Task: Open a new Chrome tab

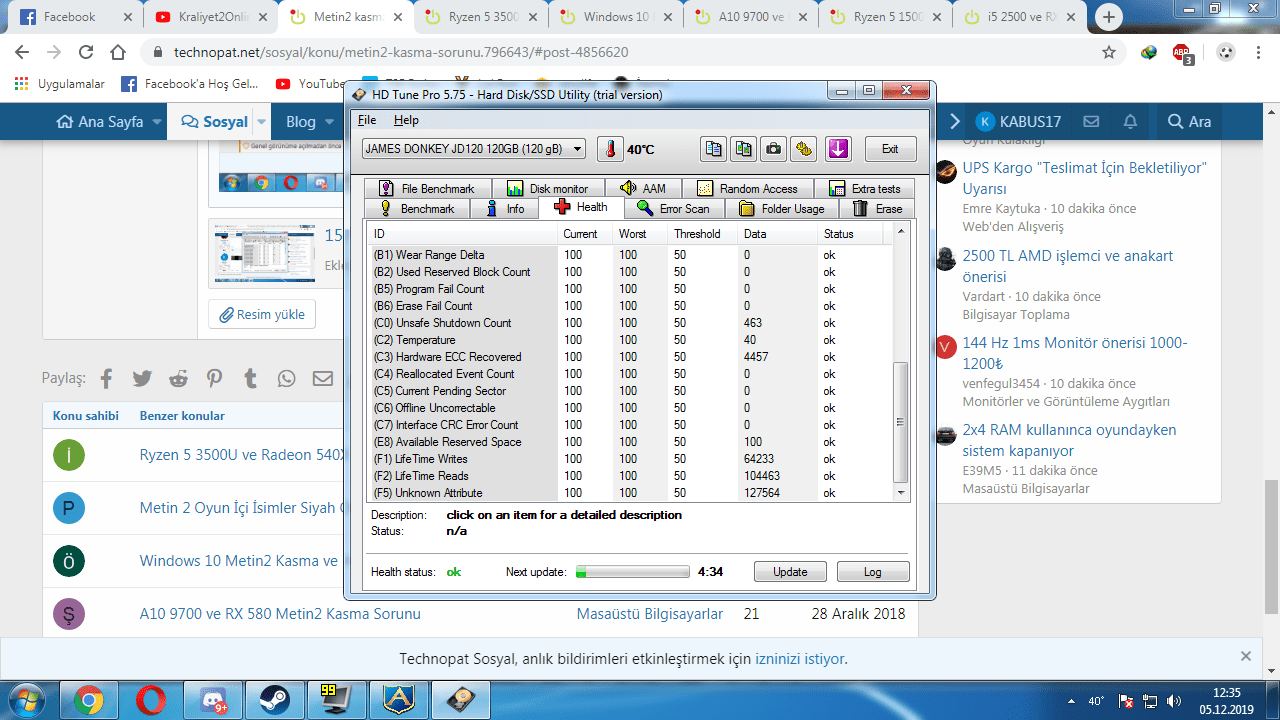Action: coord(1109,17)
